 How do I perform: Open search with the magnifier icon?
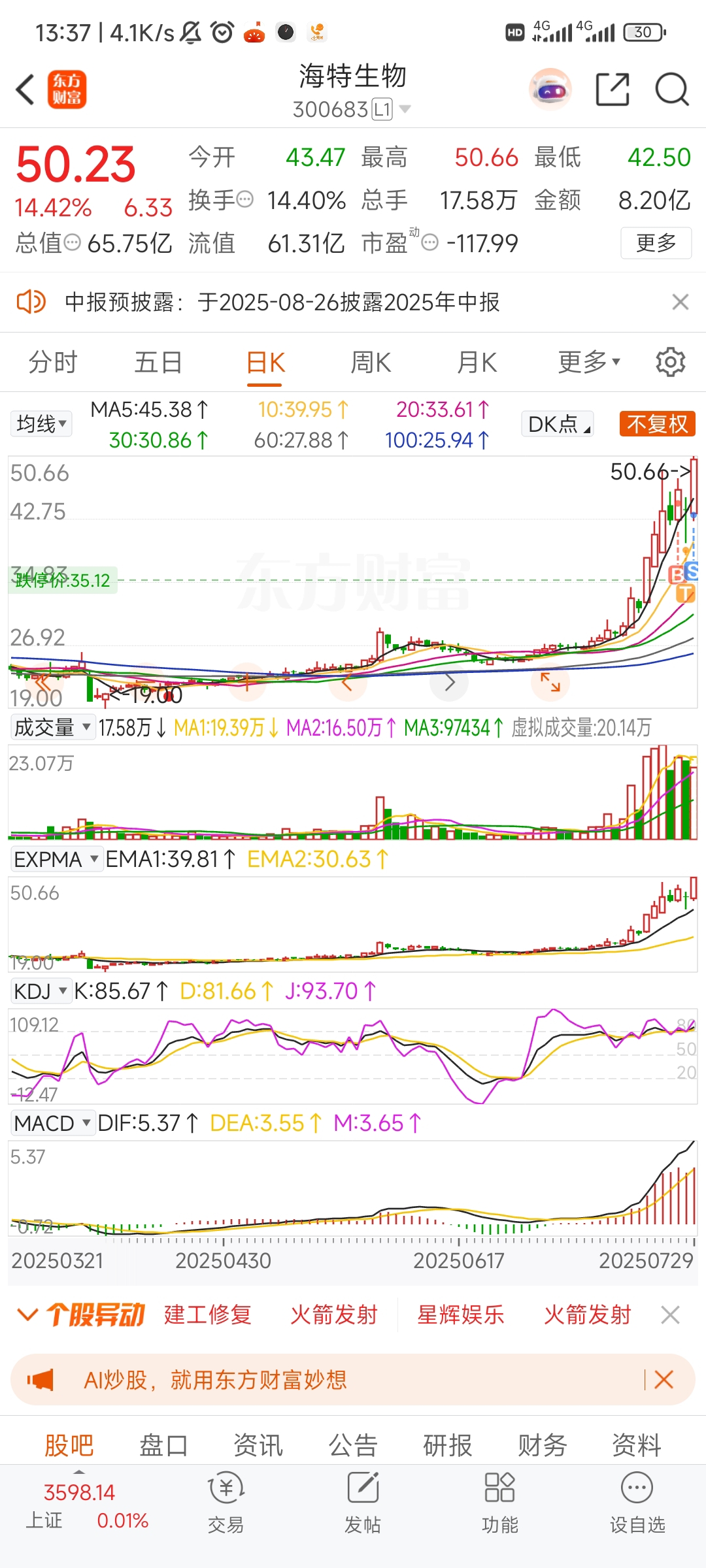pyautogui.click(x=672, y=90)
